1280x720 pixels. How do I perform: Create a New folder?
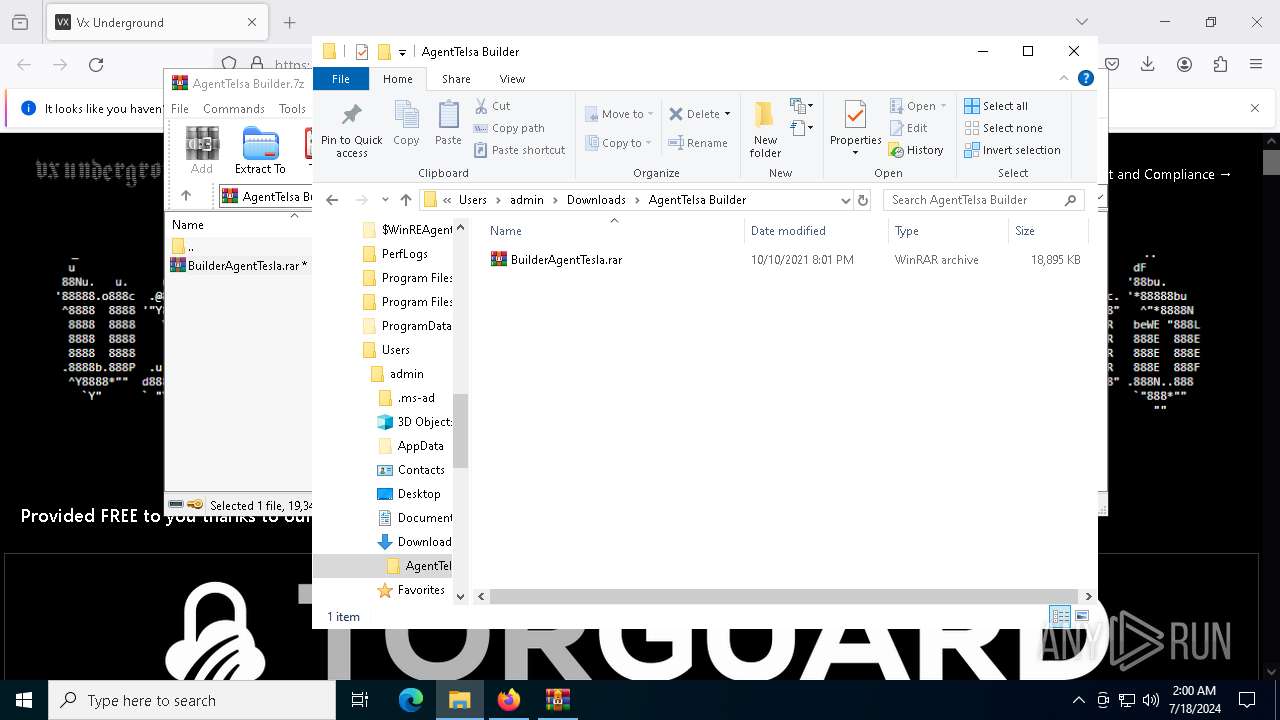(765, 130)
